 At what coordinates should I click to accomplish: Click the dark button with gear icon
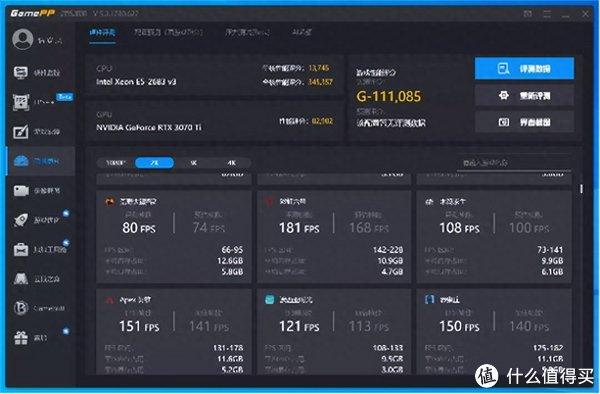(x=524, y=95)
